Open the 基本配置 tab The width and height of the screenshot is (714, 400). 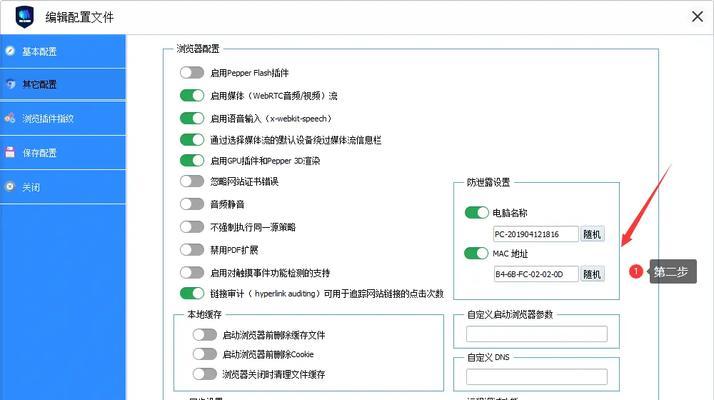63,51
